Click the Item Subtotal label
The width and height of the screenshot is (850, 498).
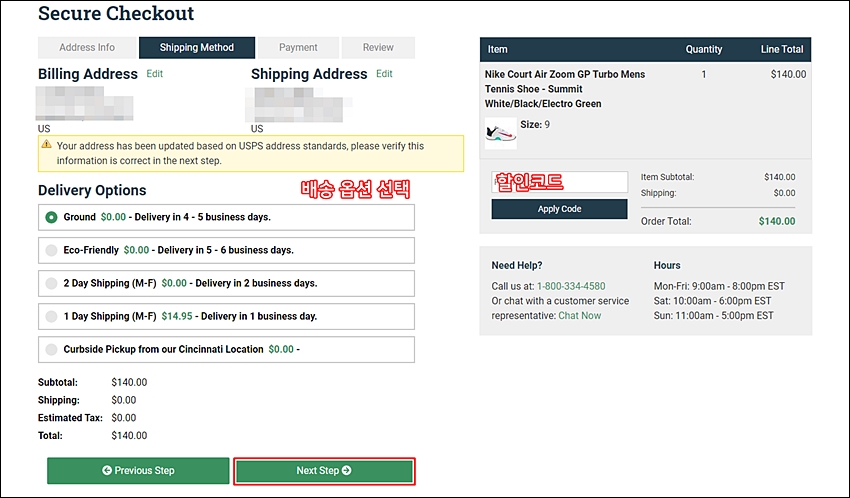[667, 177]
